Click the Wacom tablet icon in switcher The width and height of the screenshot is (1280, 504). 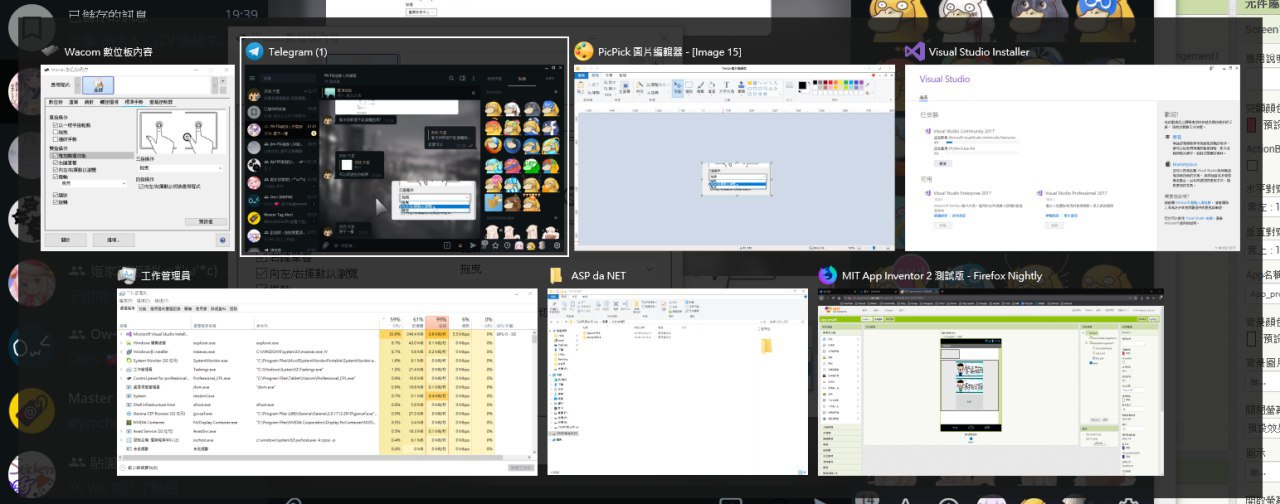(x=51, y=52)
